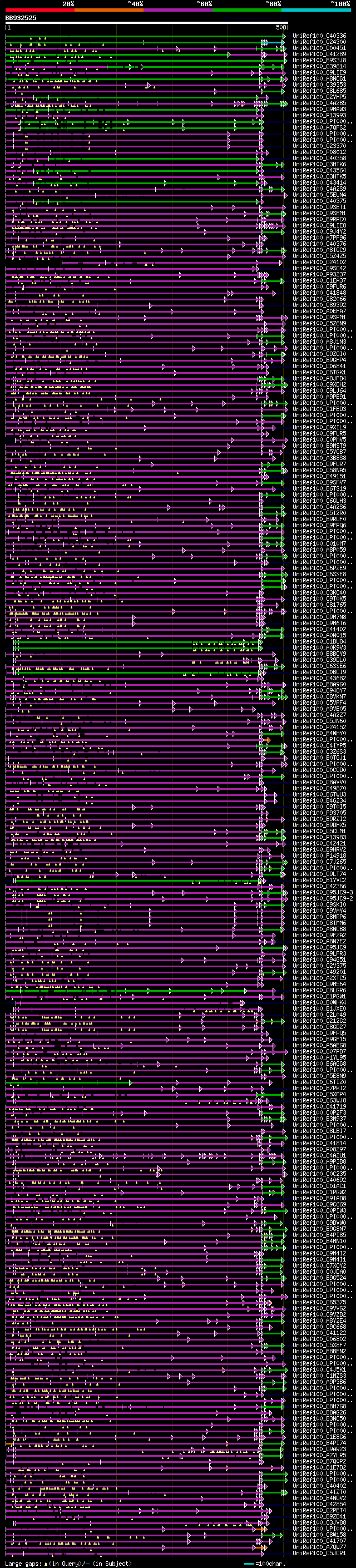Click the white query length scale bar
Screen dimensions: 356x1568
(x=147, y=22)
